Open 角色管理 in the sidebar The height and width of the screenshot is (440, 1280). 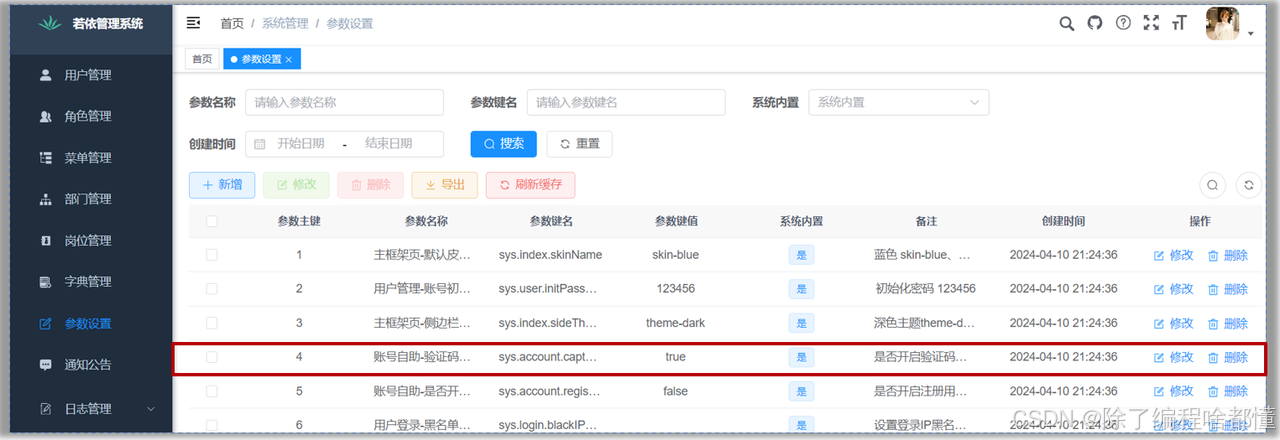(x=86, y=116)
